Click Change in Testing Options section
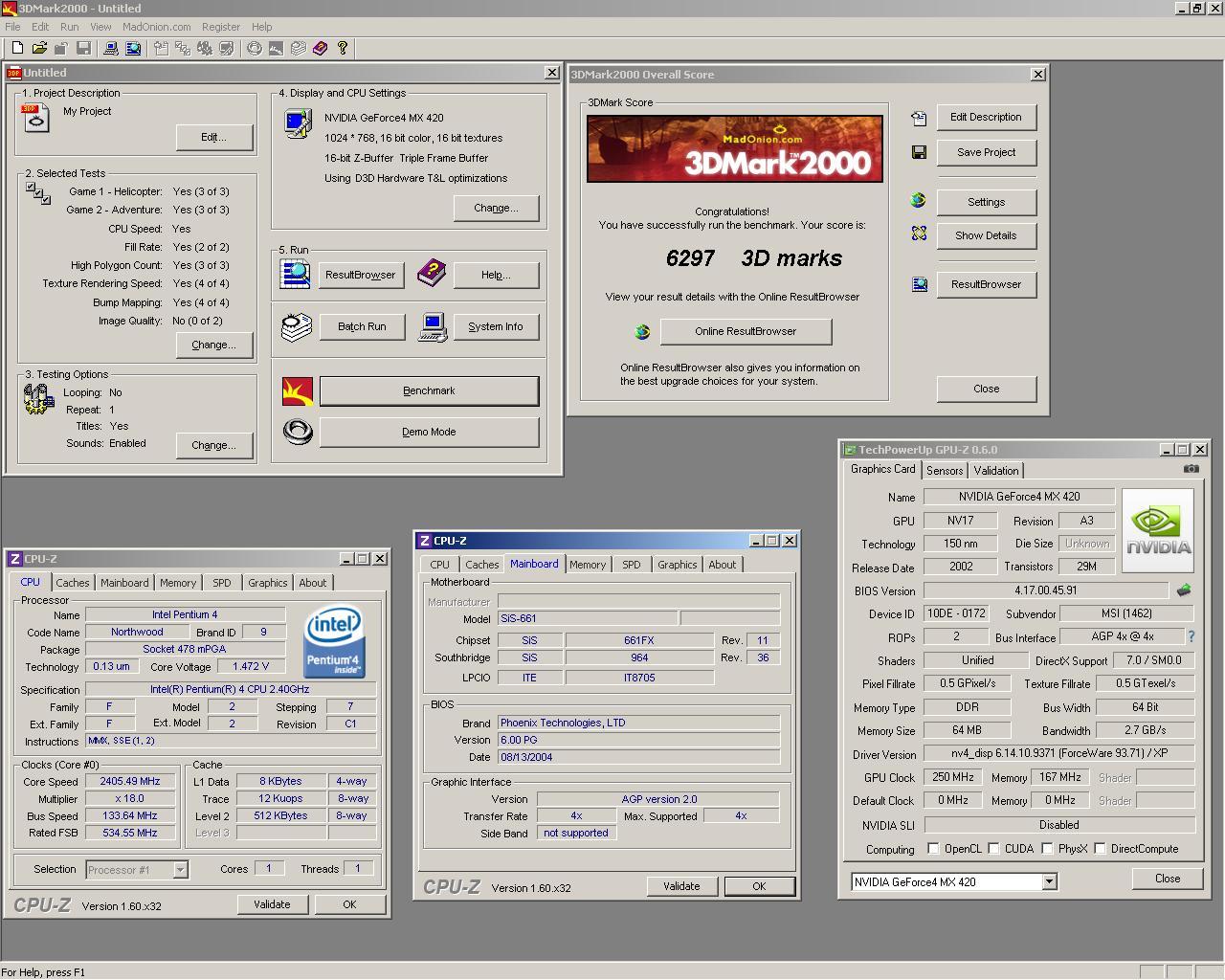 pyautogui.click(x=214, y=445)
